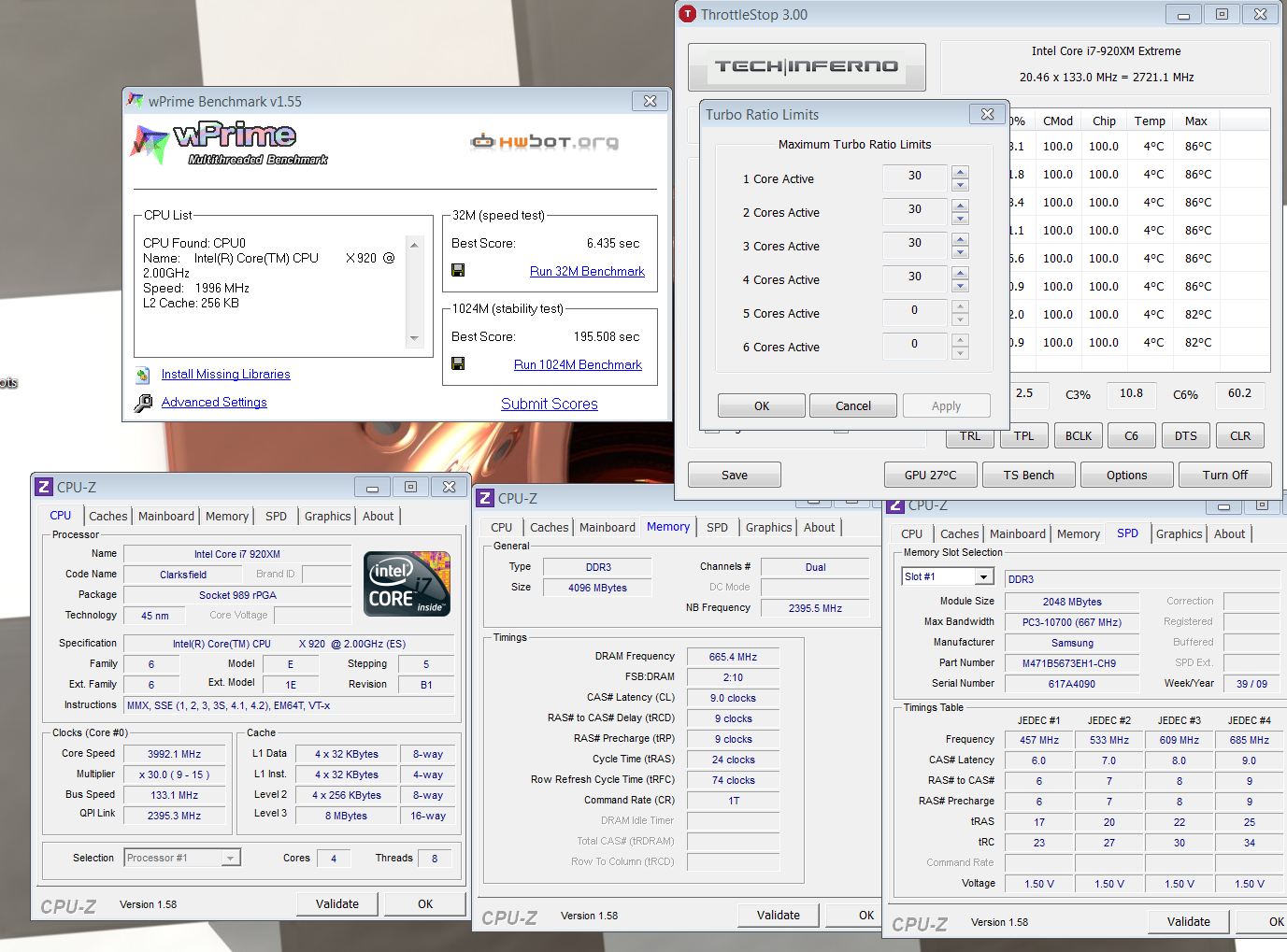Click the DRAM Frequency 665.4 MHz value
This screenshot has width=1287, height=952.
[x=734, y=657]
